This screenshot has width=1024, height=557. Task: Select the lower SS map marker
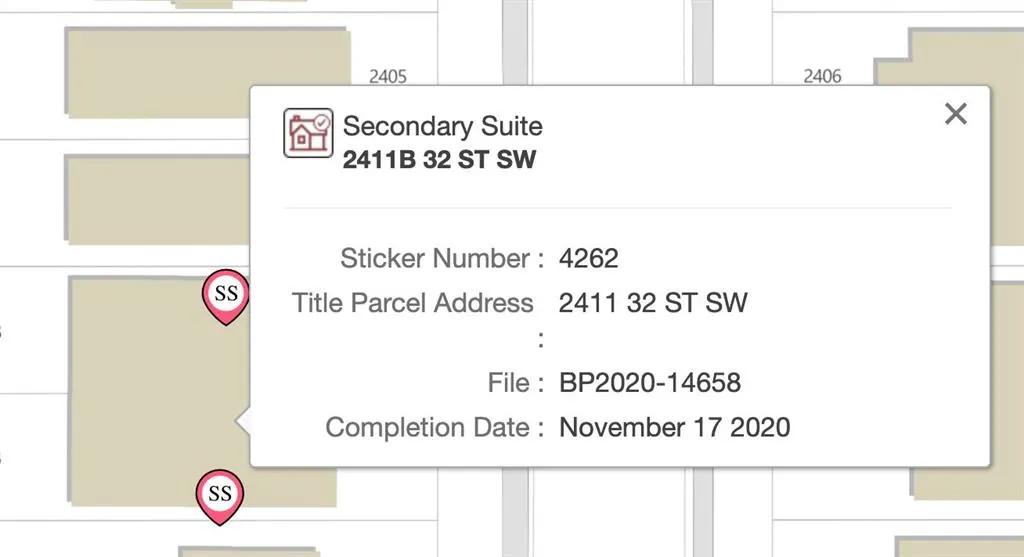220,495
